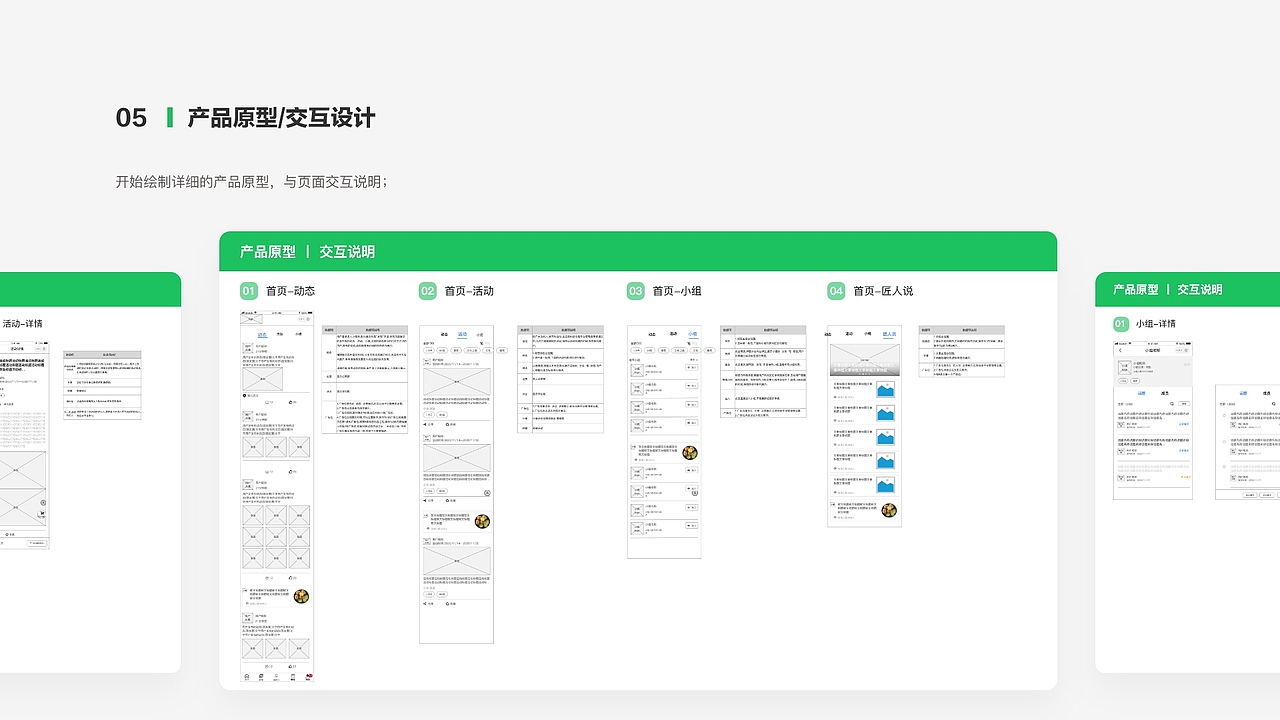1280x720 pixels.
Task: Toggle the first category filter chip under 活动
Action: [428, 351]
